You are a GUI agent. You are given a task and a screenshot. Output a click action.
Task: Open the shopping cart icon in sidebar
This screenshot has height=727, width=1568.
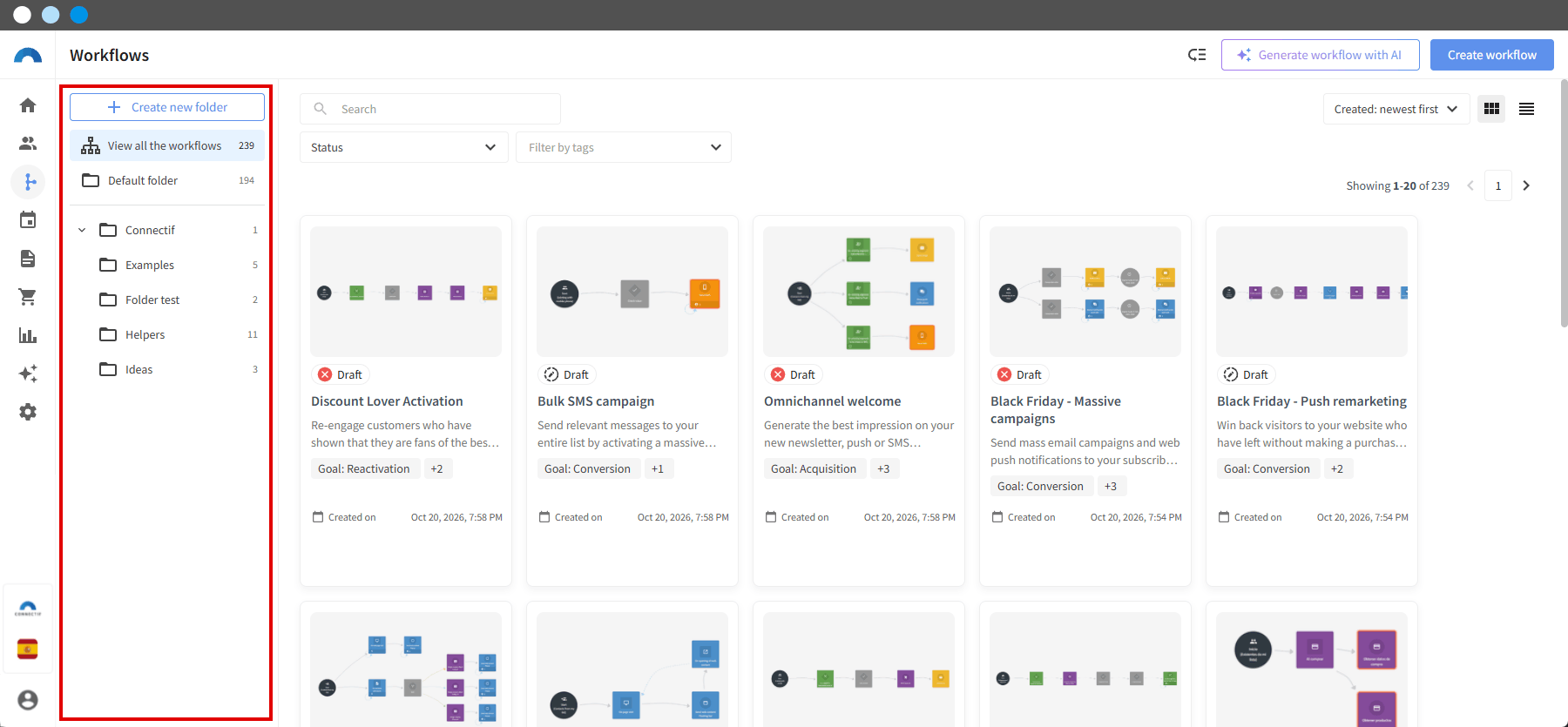[28, 297]
